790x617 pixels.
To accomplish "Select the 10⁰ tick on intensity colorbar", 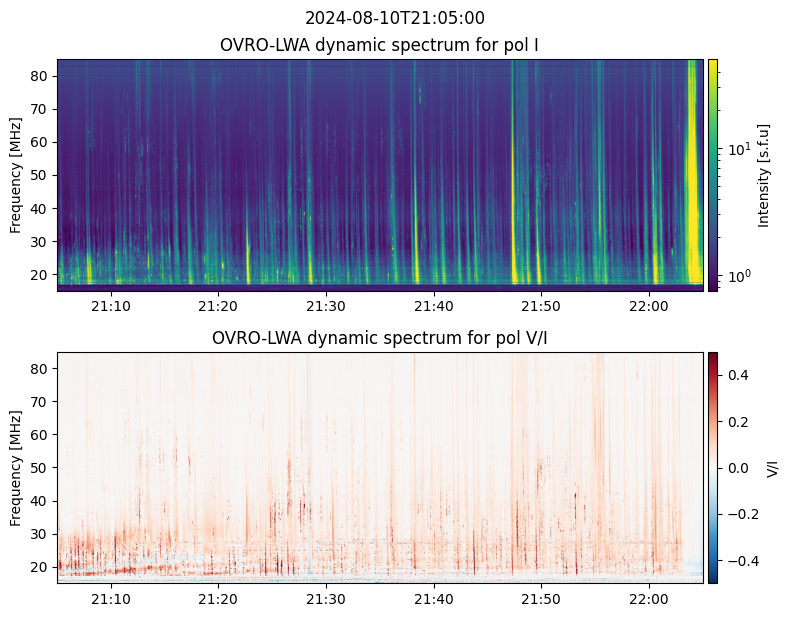I will (x=736, y=276).
